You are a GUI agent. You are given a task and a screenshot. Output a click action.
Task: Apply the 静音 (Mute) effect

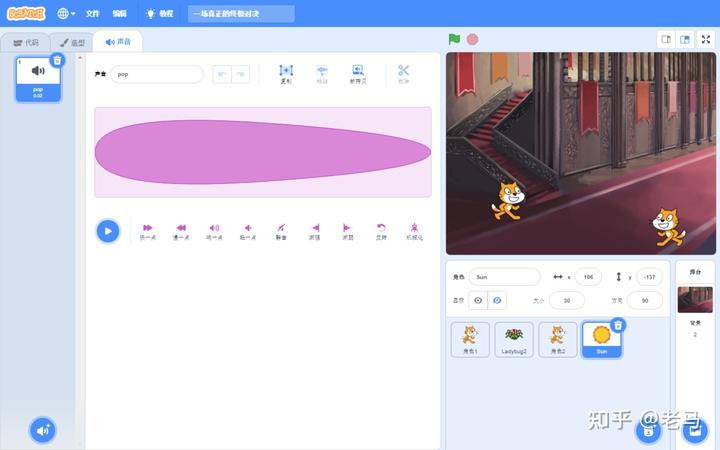[281, 232]
